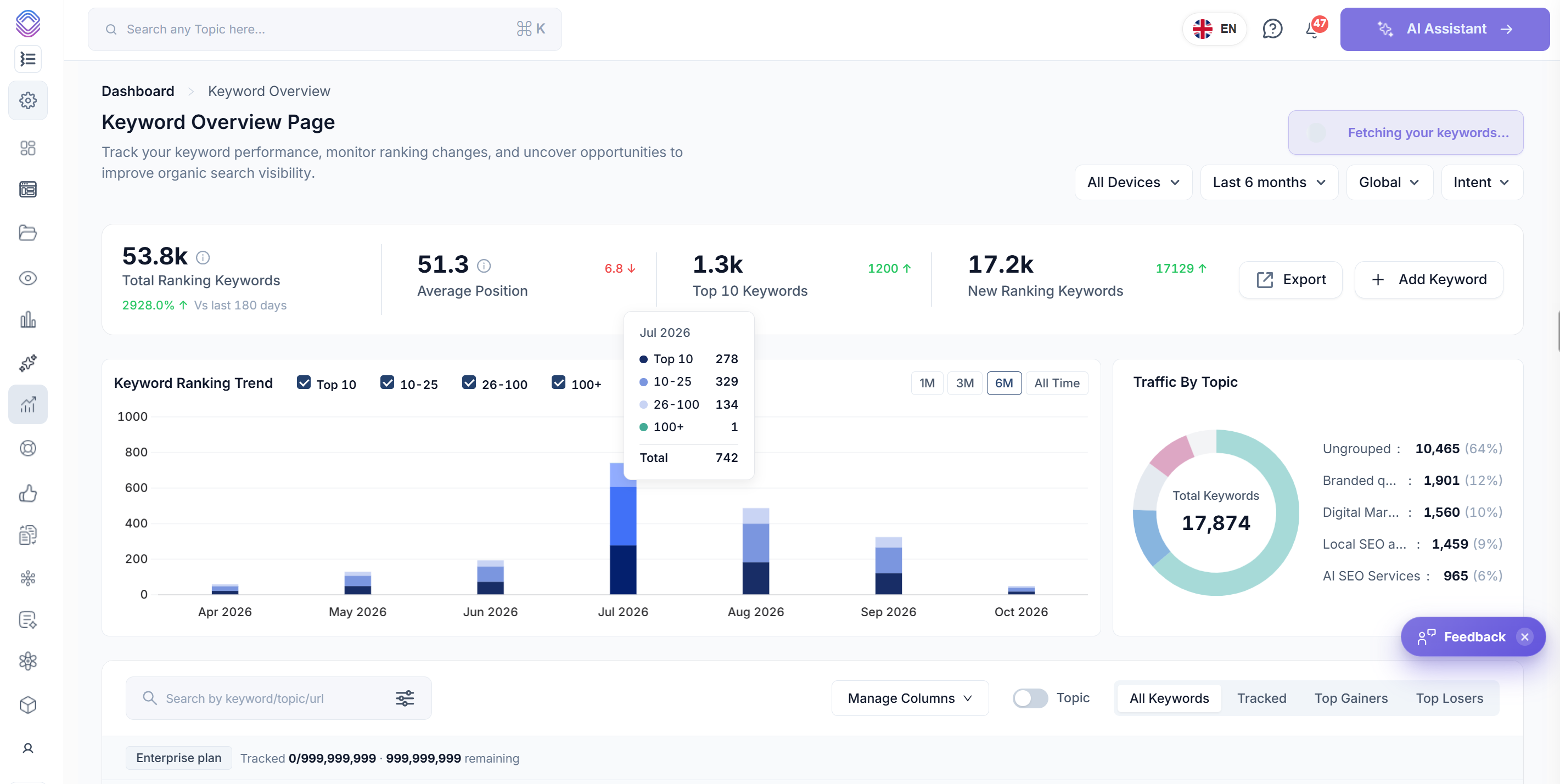The height and width of the screenshot is (784, 1560).
Task: Focus the Search any Topic field
Action: click(x=324, y=29)
